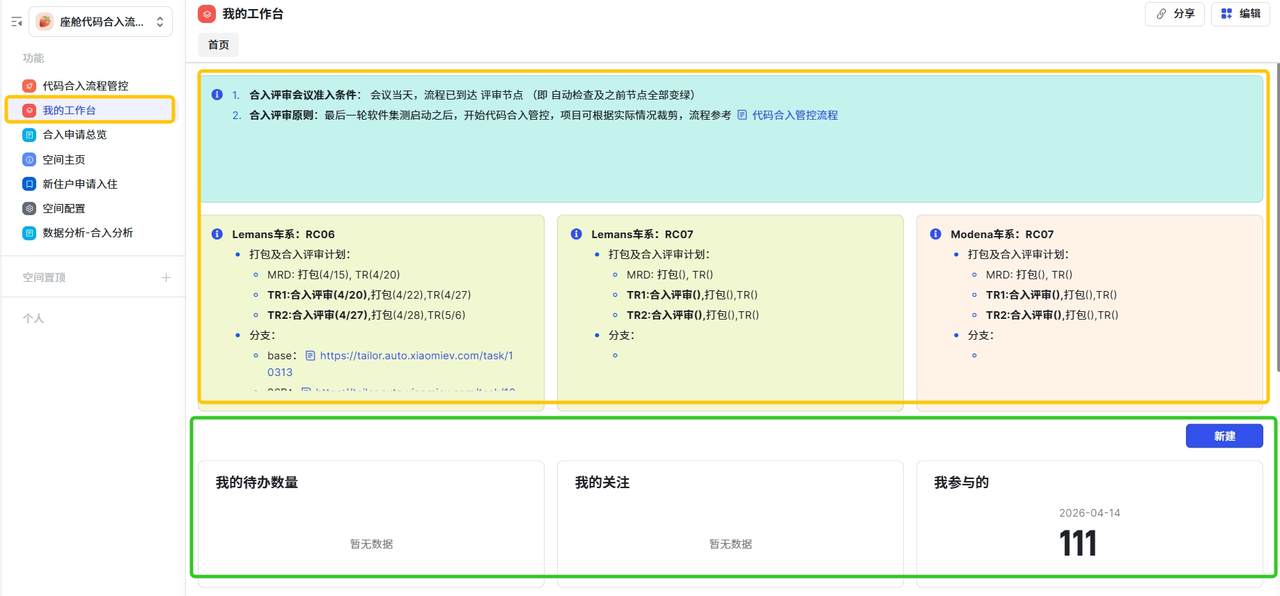Add item with plus next to 空间置顶
This screenshot has height=596, width=1280.
166,277
